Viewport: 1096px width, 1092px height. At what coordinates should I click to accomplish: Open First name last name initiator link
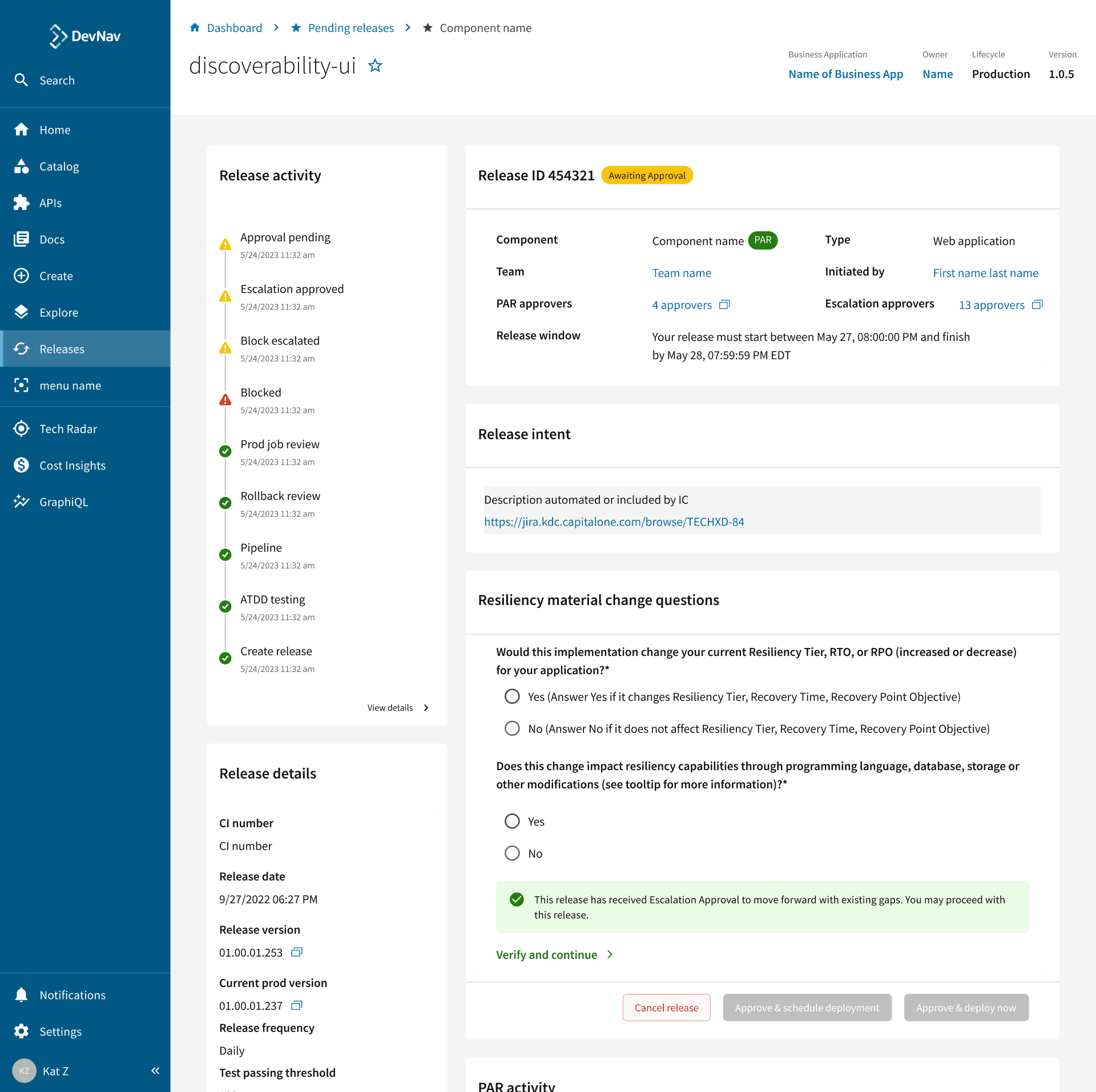click(985, 273)
